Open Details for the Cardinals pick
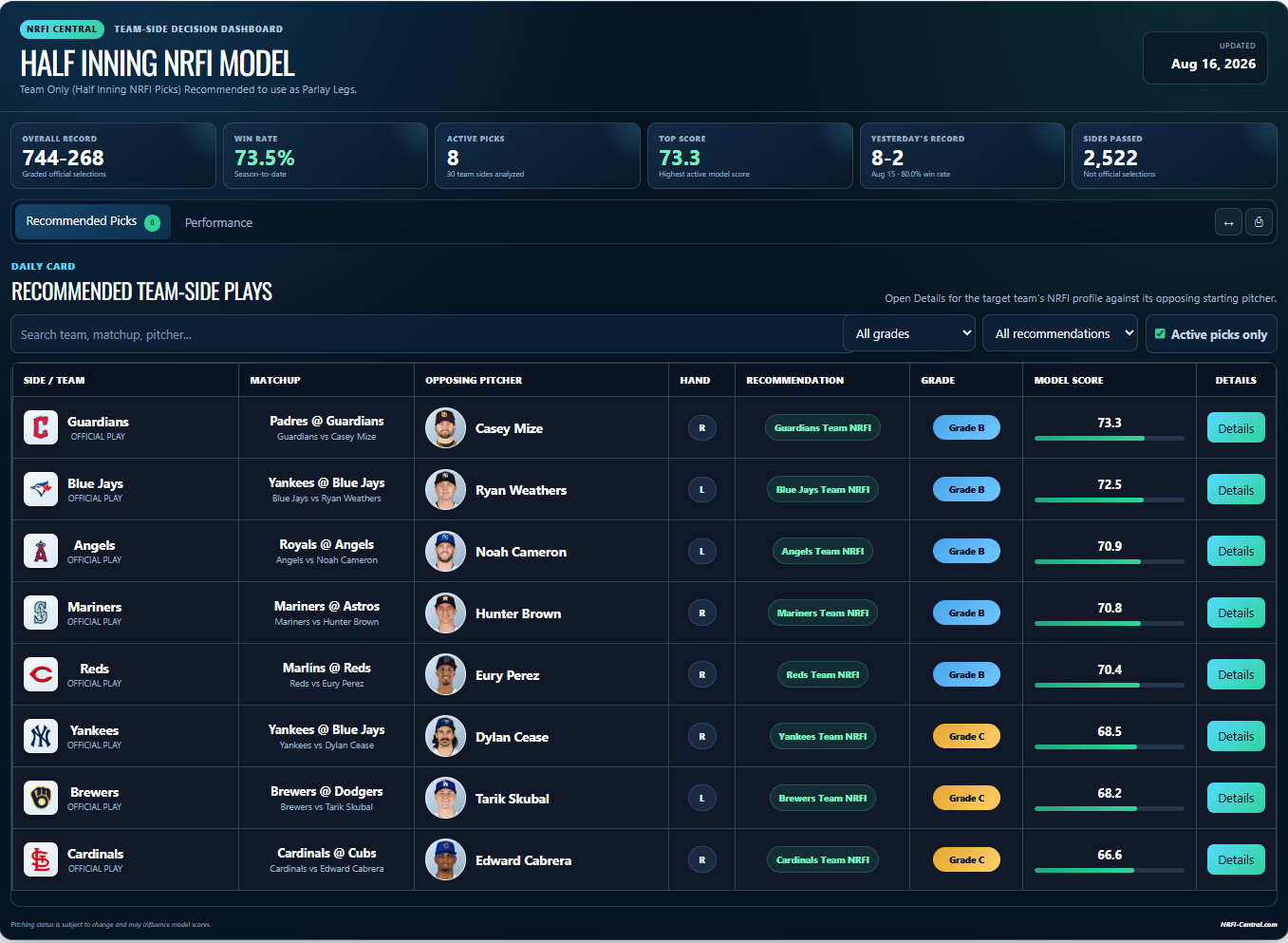Viewport: 1288px width, 943px height. (x=1236, y=859)
